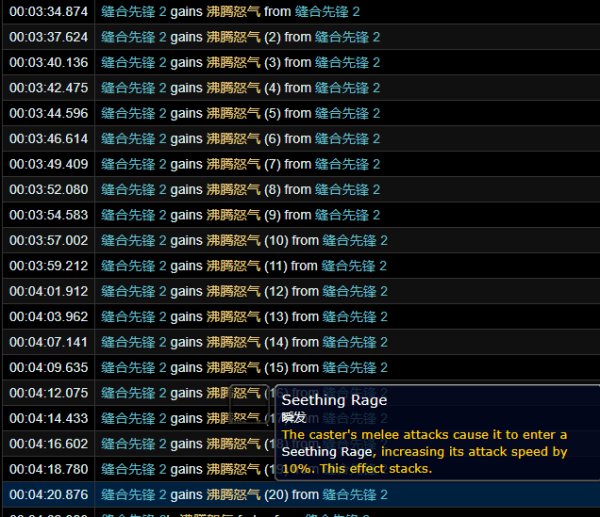600x517 pixels.
Task: Click 沸腾怒气 in the stack (7) event
Action: coord(233,164)
